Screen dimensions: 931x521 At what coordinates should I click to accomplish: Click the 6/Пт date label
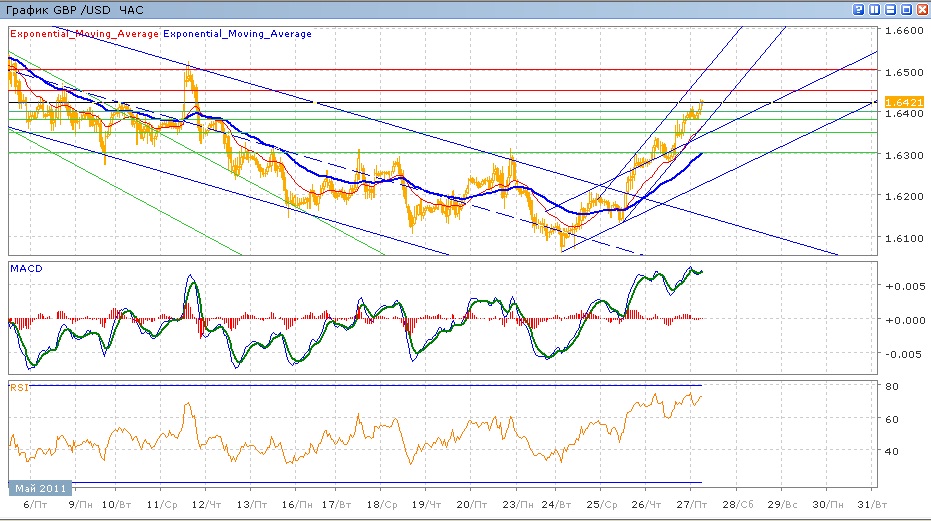point(35,504)
